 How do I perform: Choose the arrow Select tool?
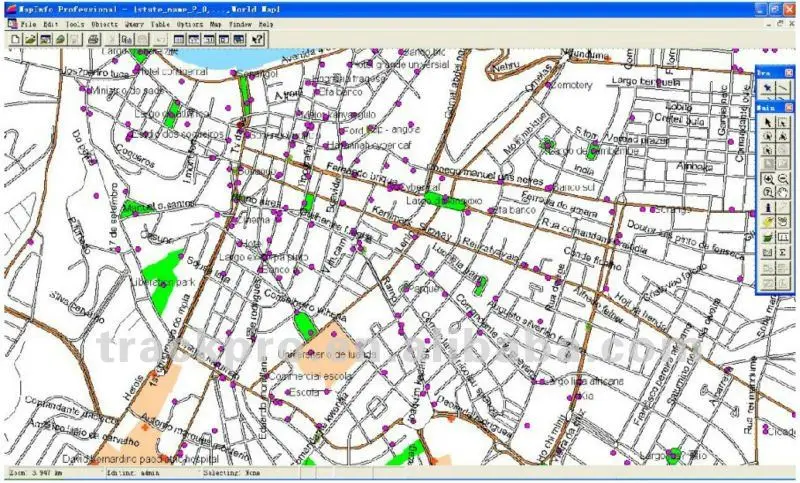click(x=768, y=122)
